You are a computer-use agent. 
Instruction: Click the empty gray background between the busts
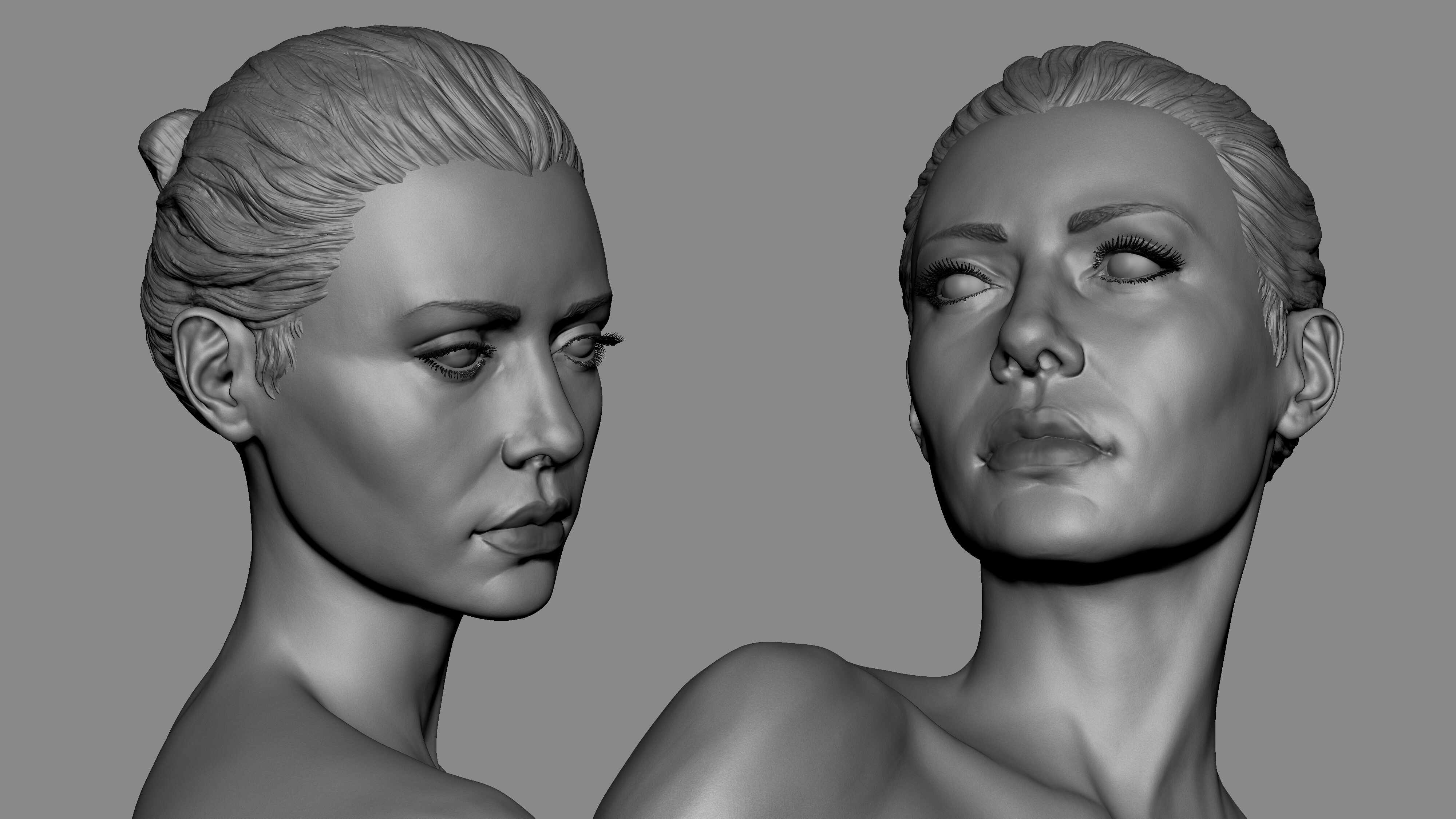pos(752,282)
